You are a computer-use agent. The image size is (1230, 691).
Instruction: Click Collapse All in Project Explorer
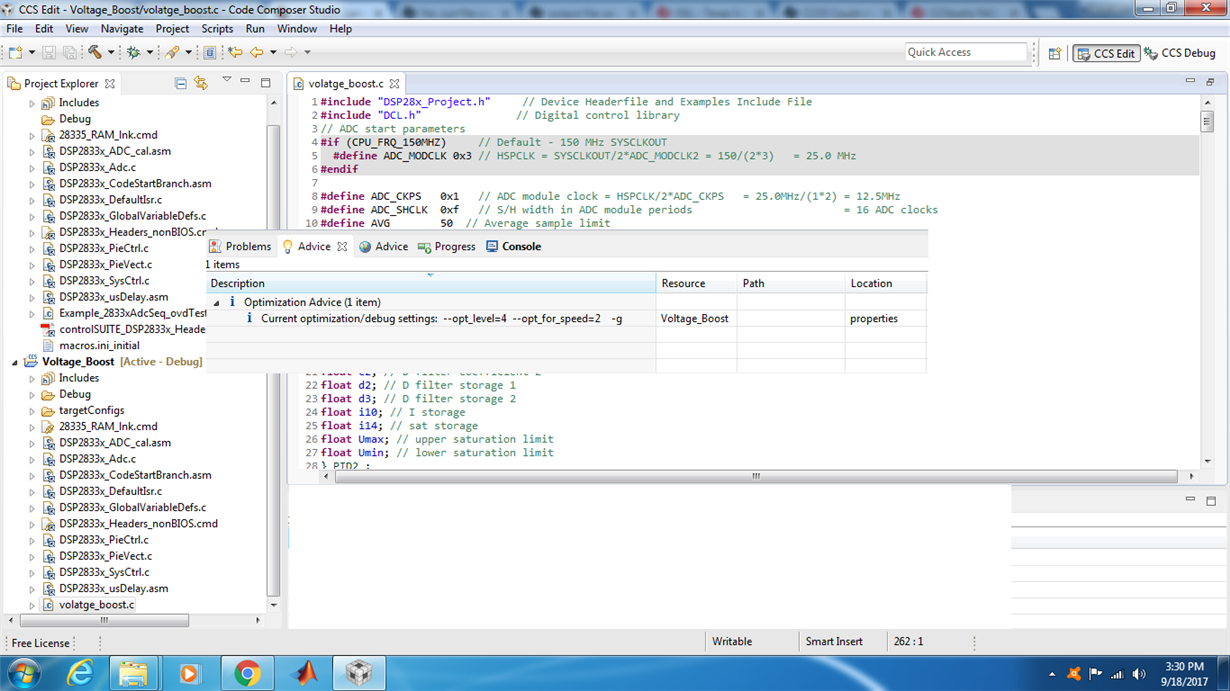[x=180, y=84]
